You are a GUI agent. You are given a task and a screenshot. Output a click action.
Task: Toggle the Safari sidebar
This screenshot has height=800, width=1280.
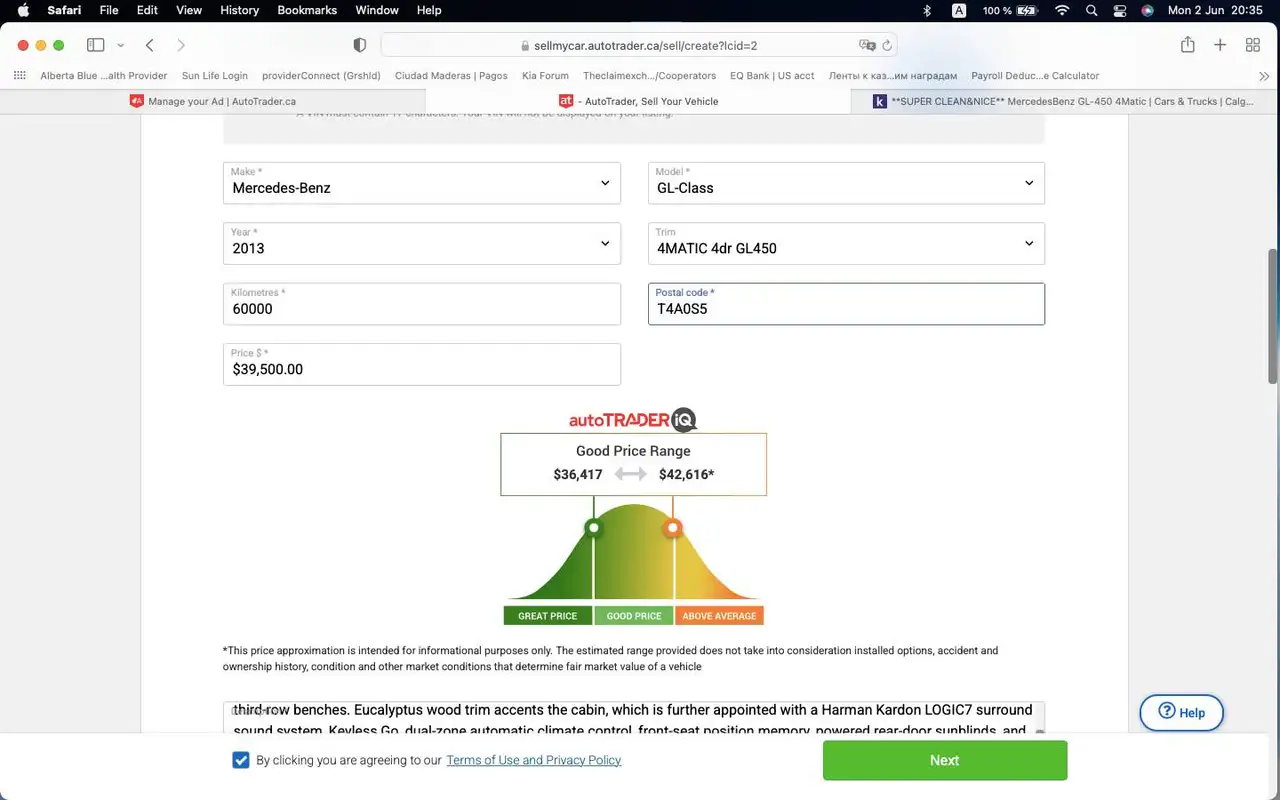click(96, 45)
